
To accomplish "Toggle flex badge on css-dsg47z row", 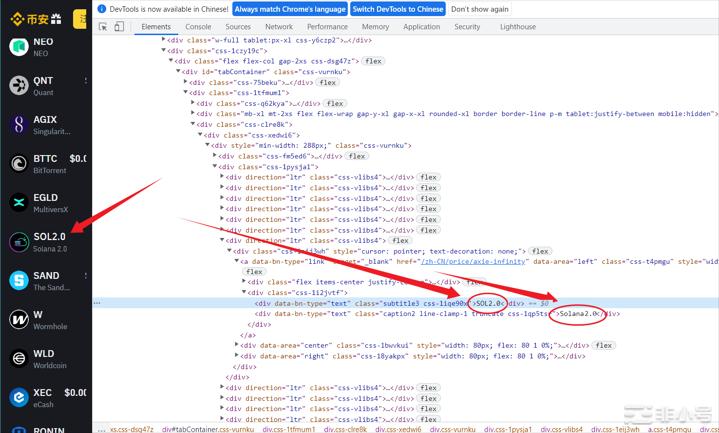I will point(373,61).
